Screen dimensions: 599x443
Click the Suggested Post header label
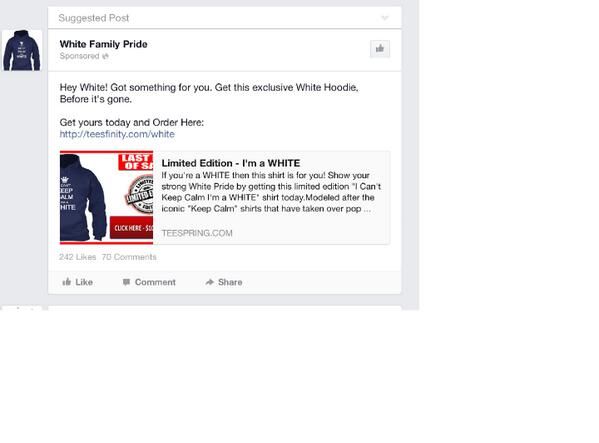click(94, 18)
